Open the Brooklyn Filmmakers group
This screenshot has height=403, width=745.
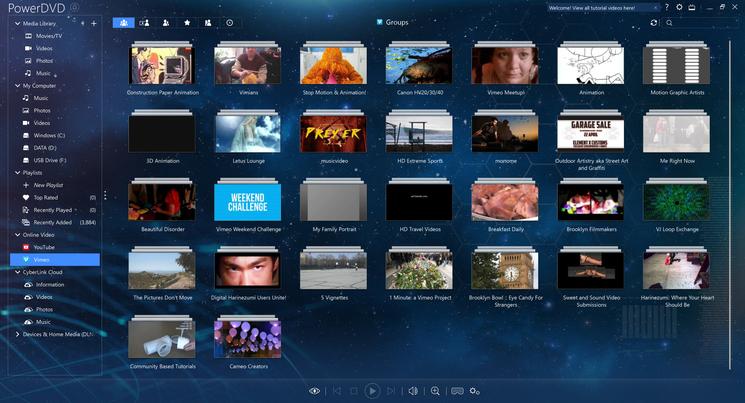click(591, 205)
